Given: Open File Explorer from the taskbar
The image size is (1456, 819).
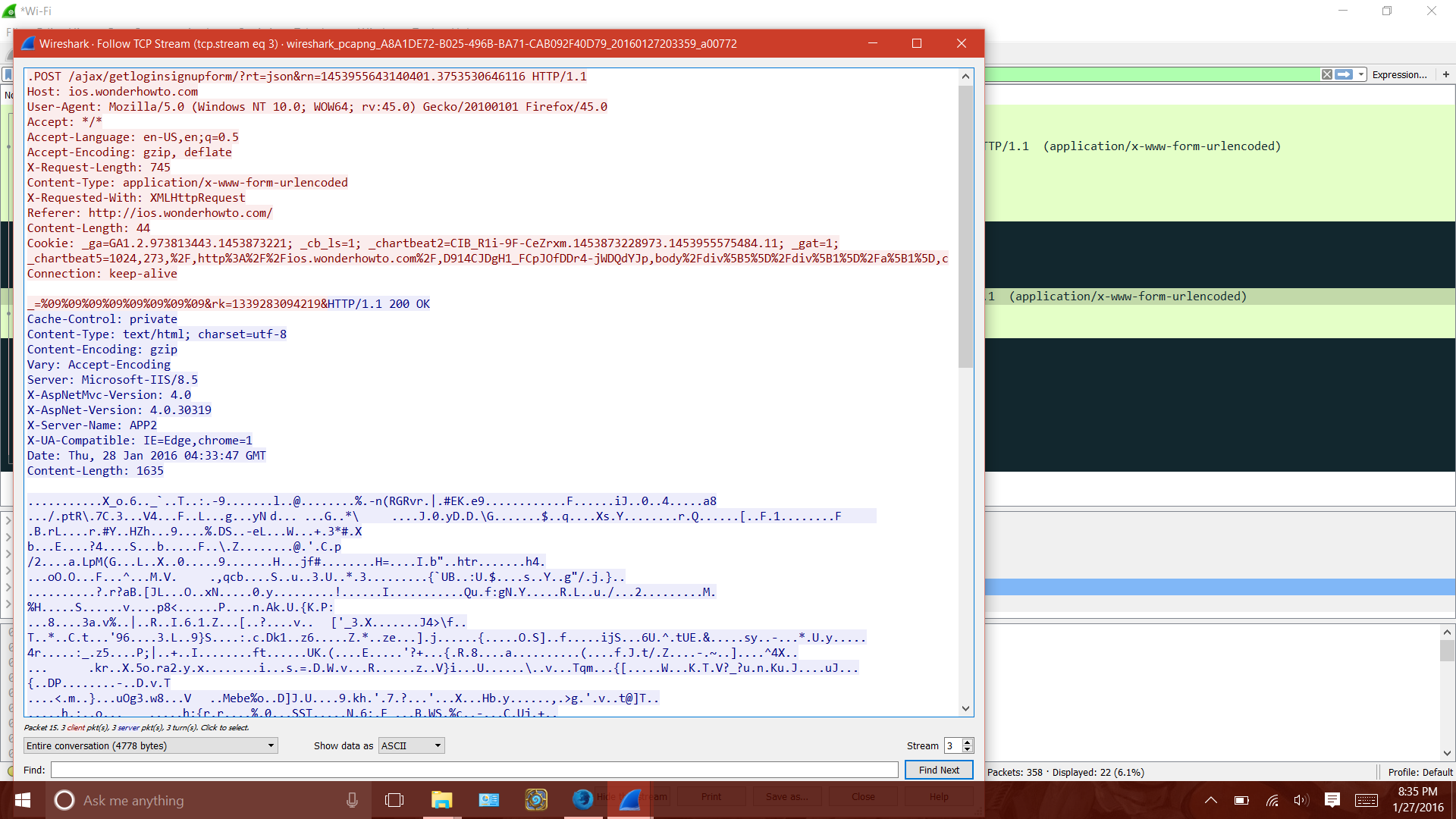Looking at the screenshot, I should [442, 800].
